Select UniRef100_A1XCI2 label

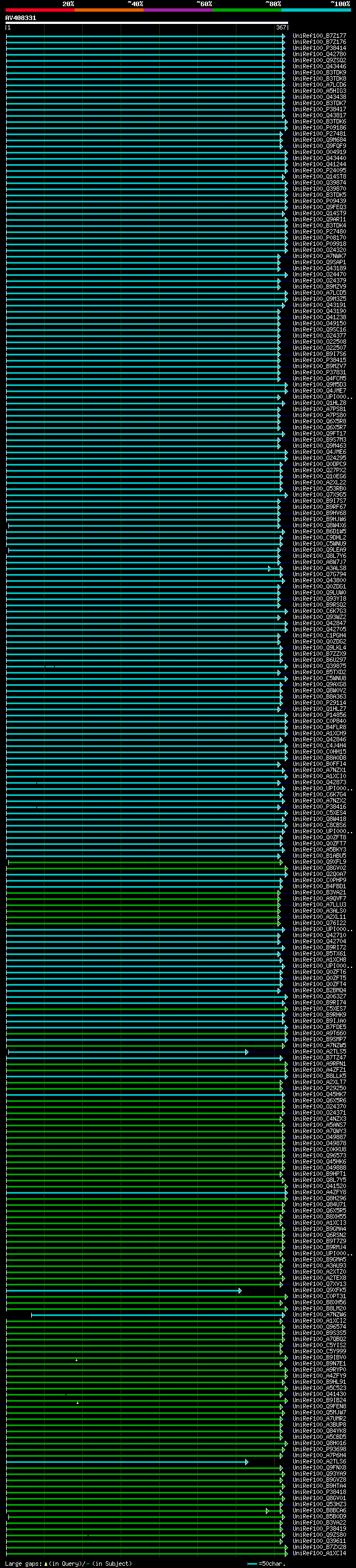[319, 1320]
